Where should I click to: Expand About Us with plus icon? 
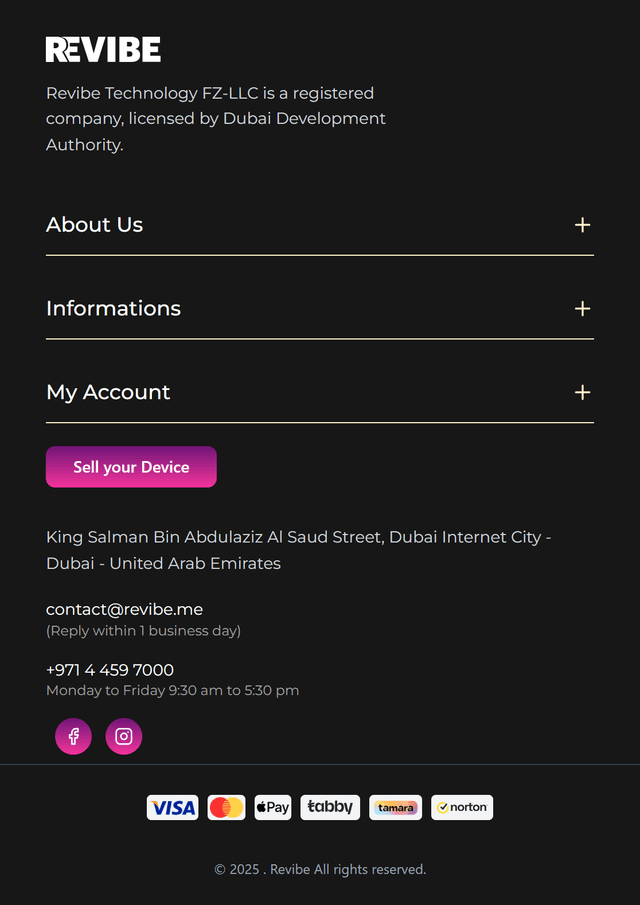pos(582,225)
